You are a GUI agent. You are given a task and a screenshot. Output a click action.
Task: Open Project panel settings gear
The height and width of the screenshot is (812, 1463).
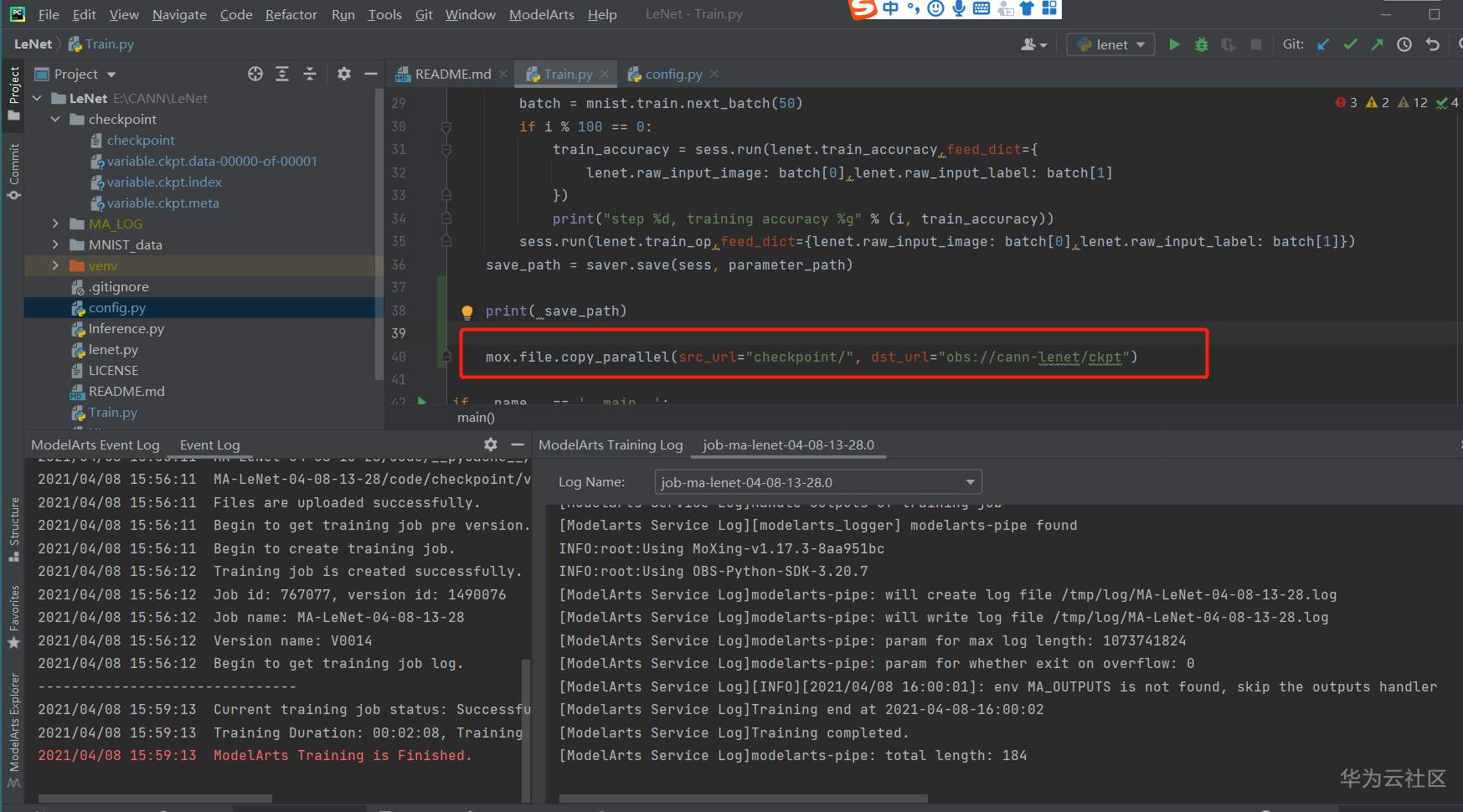point(343,74)
